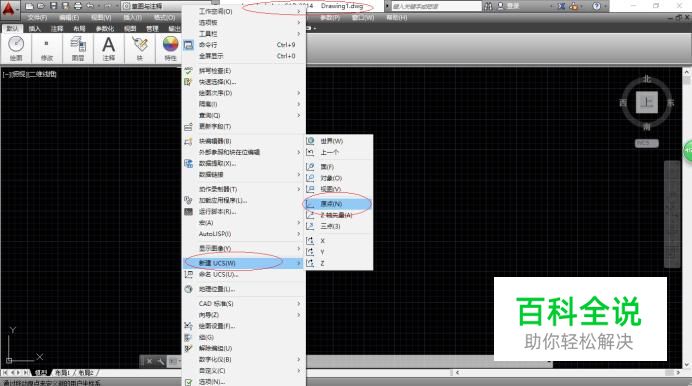Screen dimensions: 692x386
Task: Select 快速选择(K)... menu entry
Action: click(x=244, y=82)
